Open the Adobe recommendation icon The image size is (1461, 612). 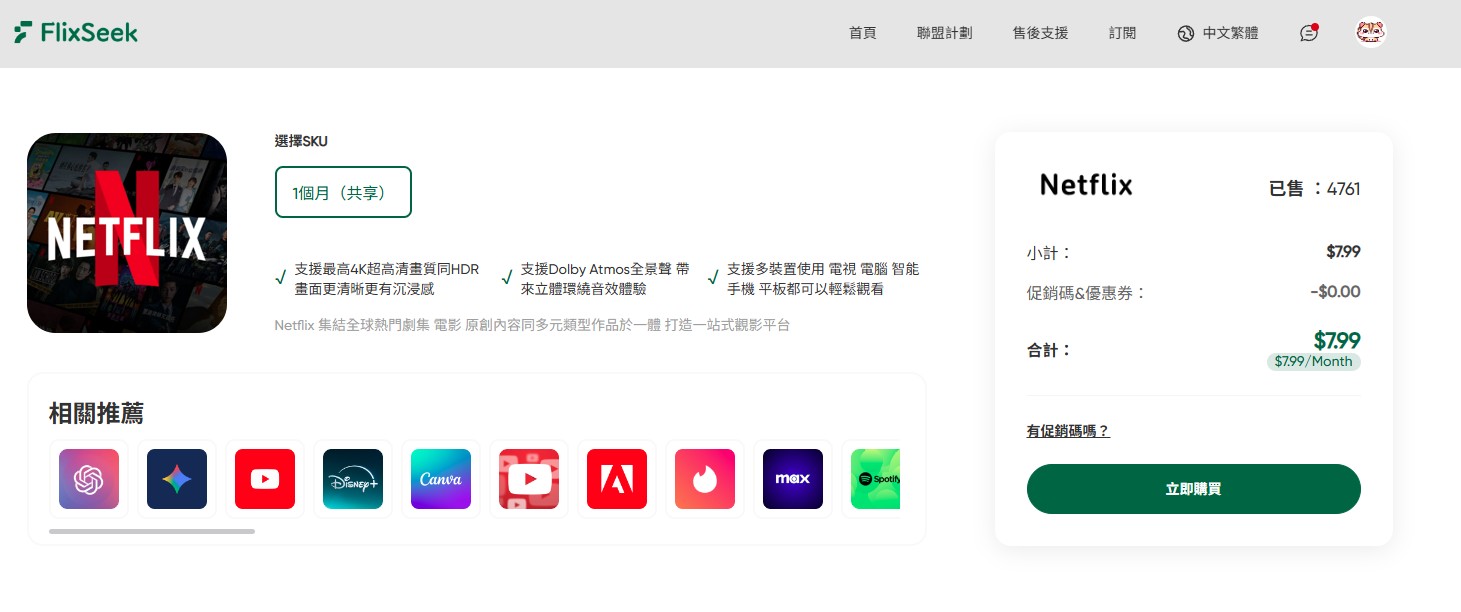(x=617, y=479)
